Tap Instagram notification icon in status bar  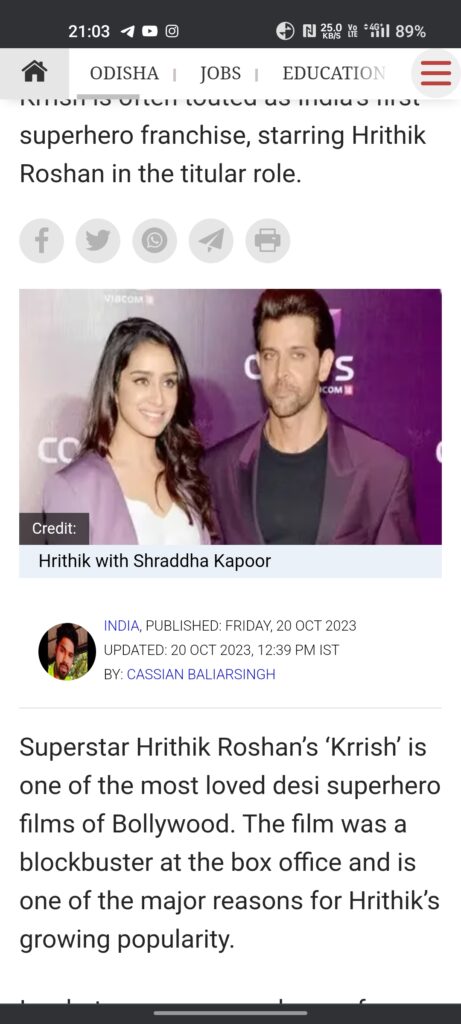click(x=171, y=31)
